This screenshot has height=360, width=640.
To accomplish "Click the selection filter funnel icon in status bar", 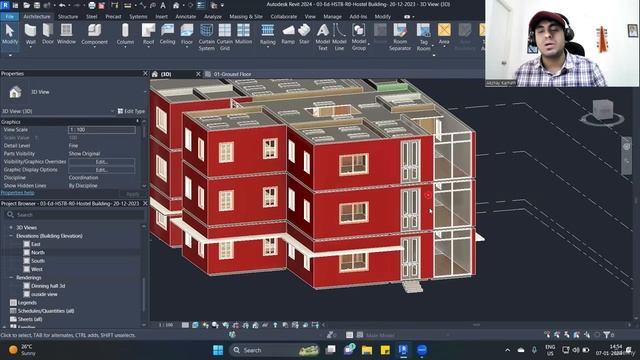I will (x=607, y=335).
